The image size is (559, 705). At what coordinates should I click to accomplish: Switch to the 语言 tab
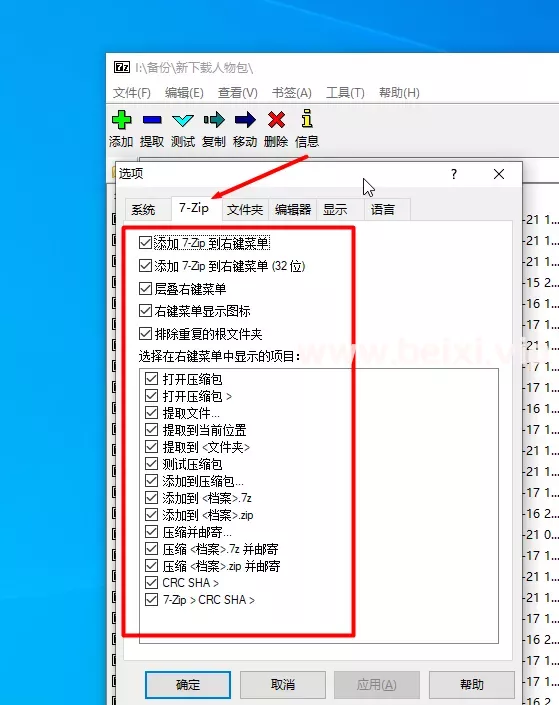point(383,210)
